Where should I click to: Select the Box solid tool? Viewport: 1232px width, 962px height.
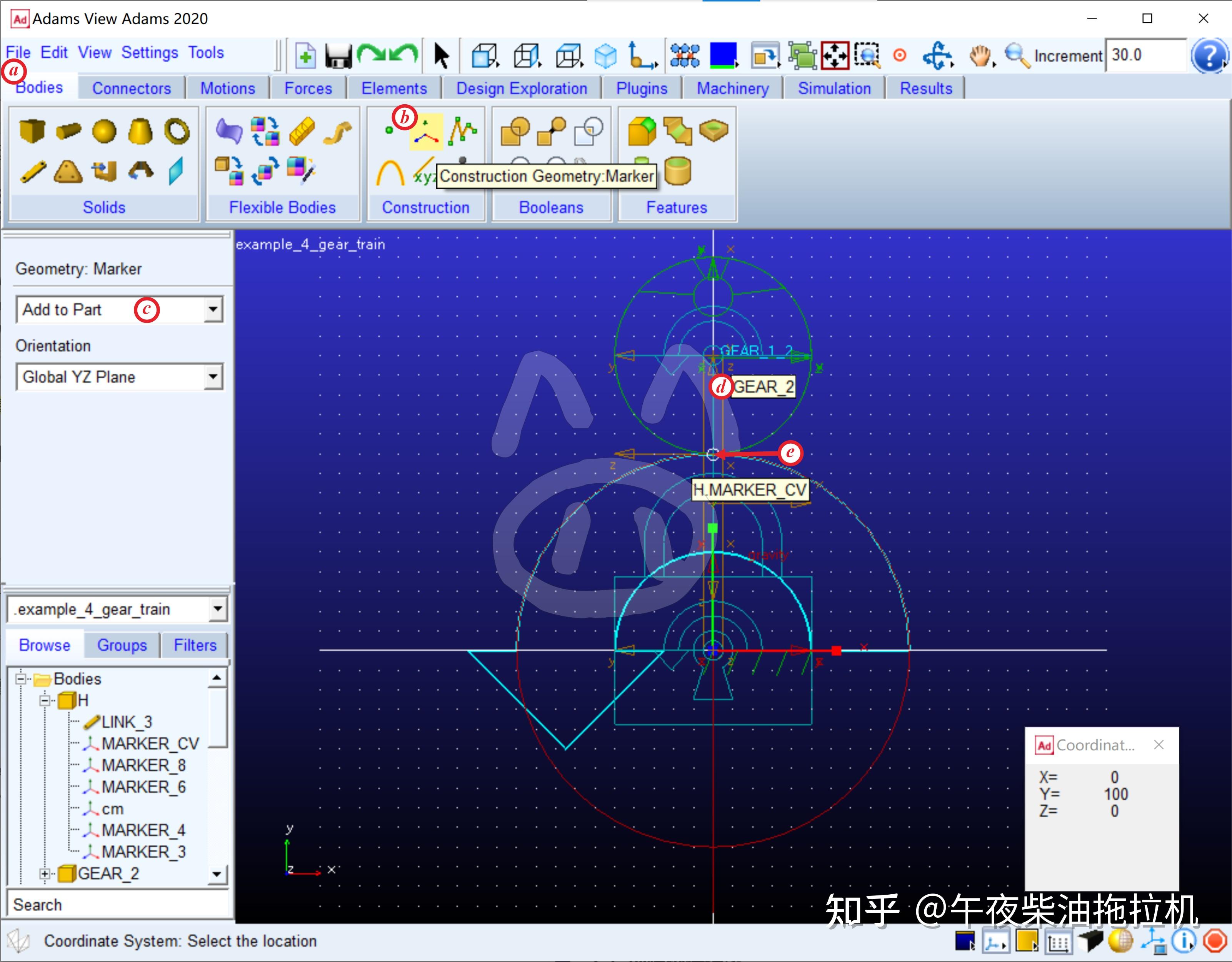pos(32,132)
